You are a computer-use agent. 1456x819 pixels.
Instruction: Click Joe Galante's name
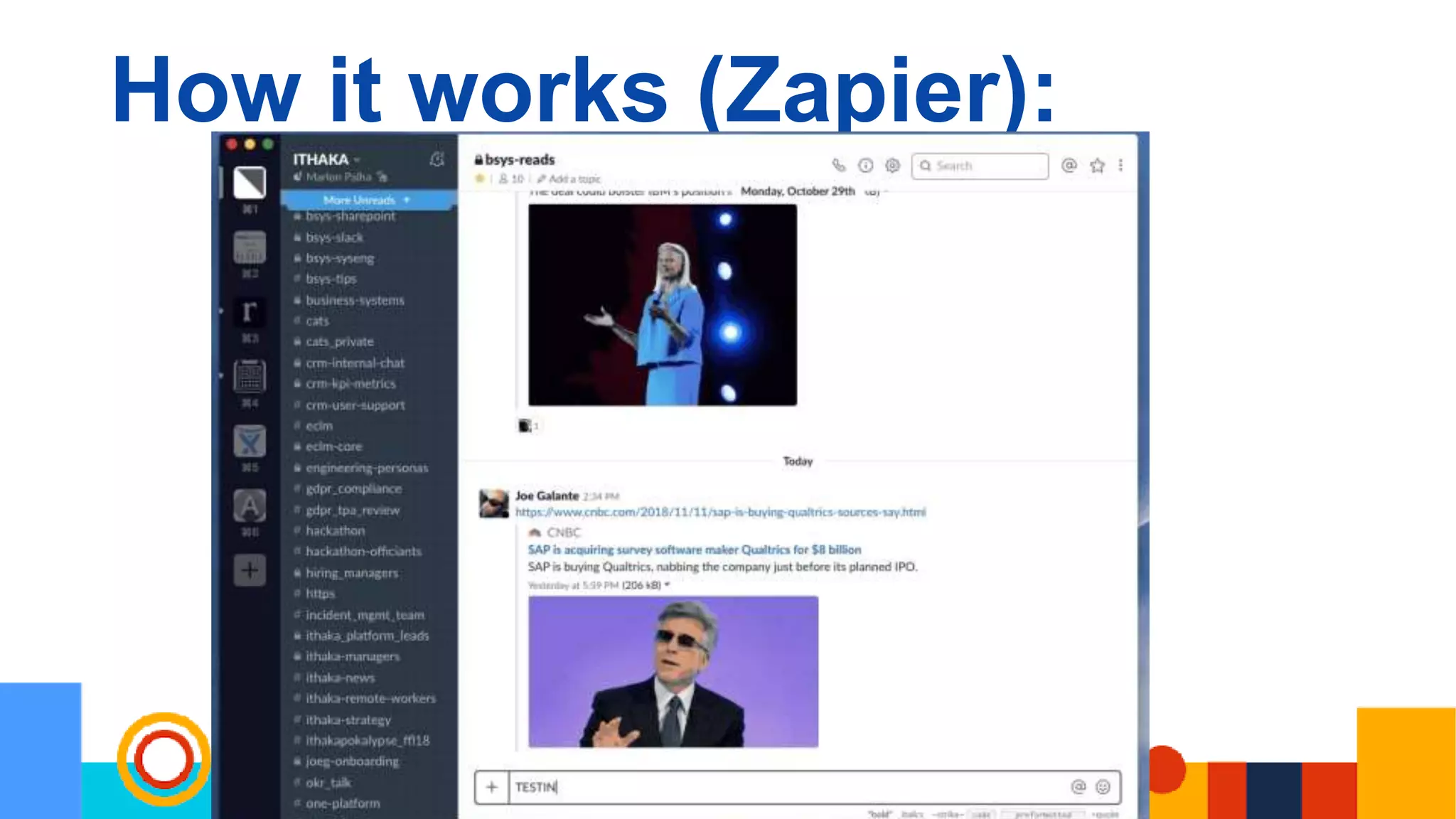[547, 496]
